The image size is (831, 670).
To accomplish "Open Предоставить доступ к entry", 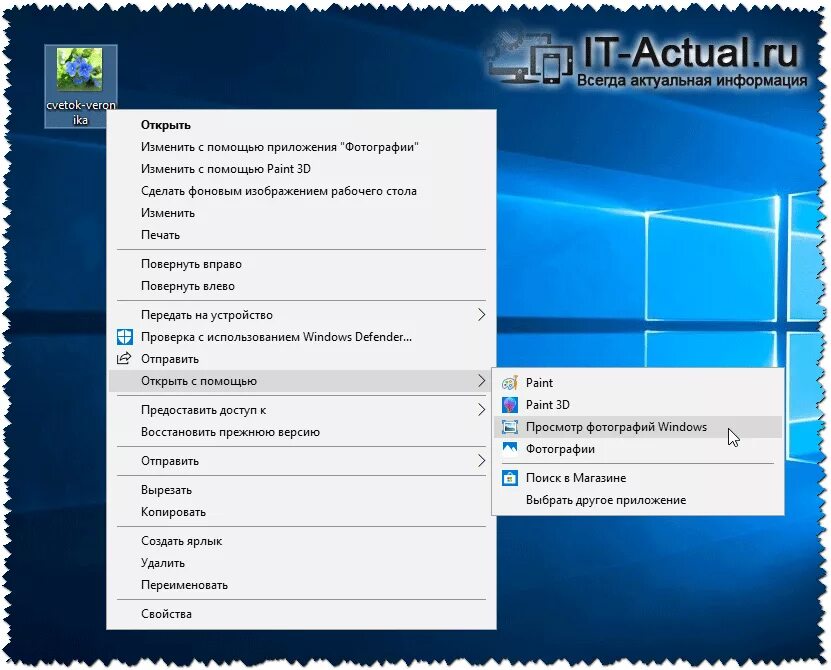I will click(301, 410).
